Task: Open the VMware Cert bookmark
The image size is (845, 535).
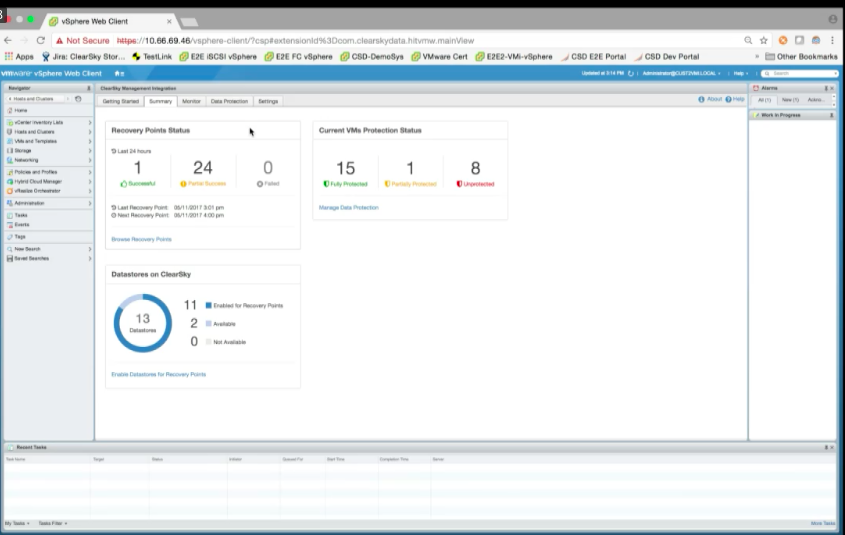Action: point(439,57)
